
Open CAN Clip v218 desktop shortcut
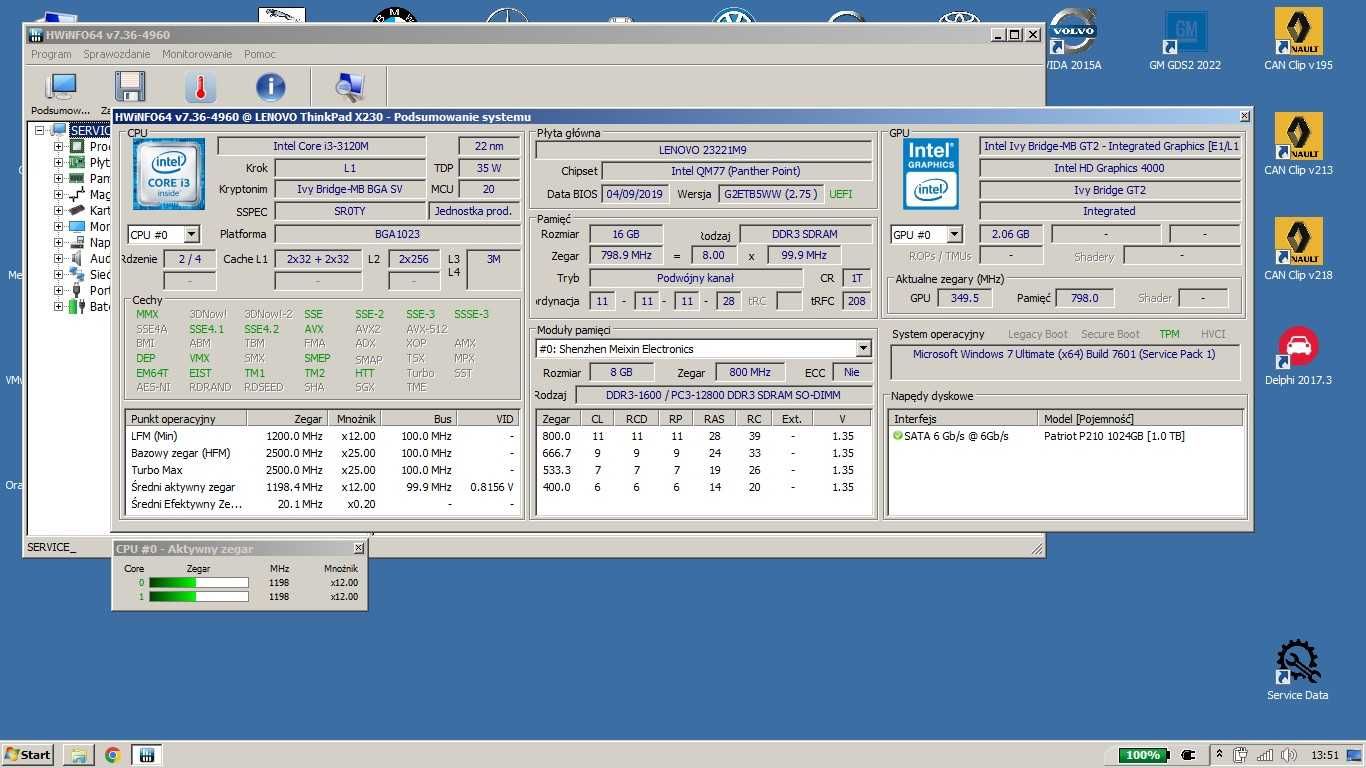[1298, 250]
